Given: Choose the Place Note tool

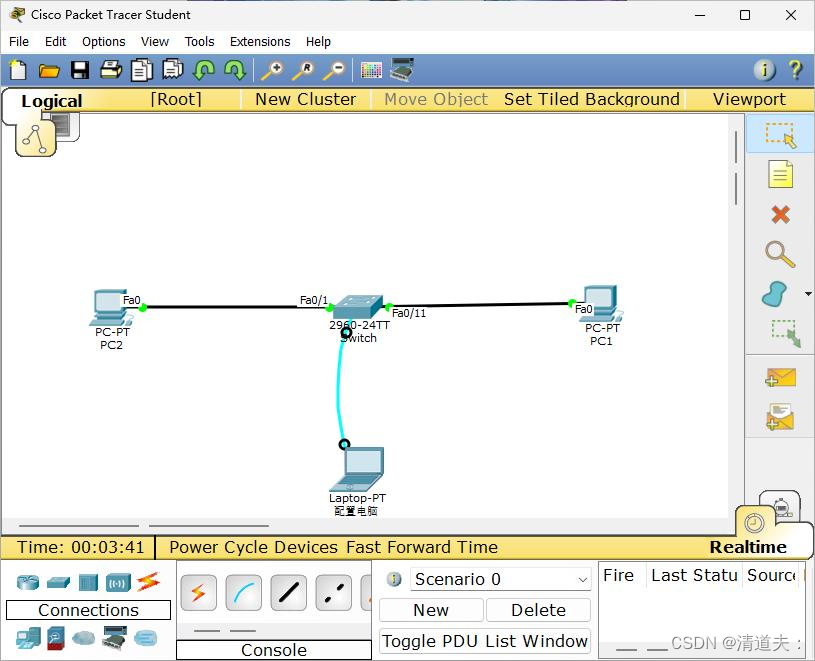Looking at the screenshot, I should click(x=780, y=174).
